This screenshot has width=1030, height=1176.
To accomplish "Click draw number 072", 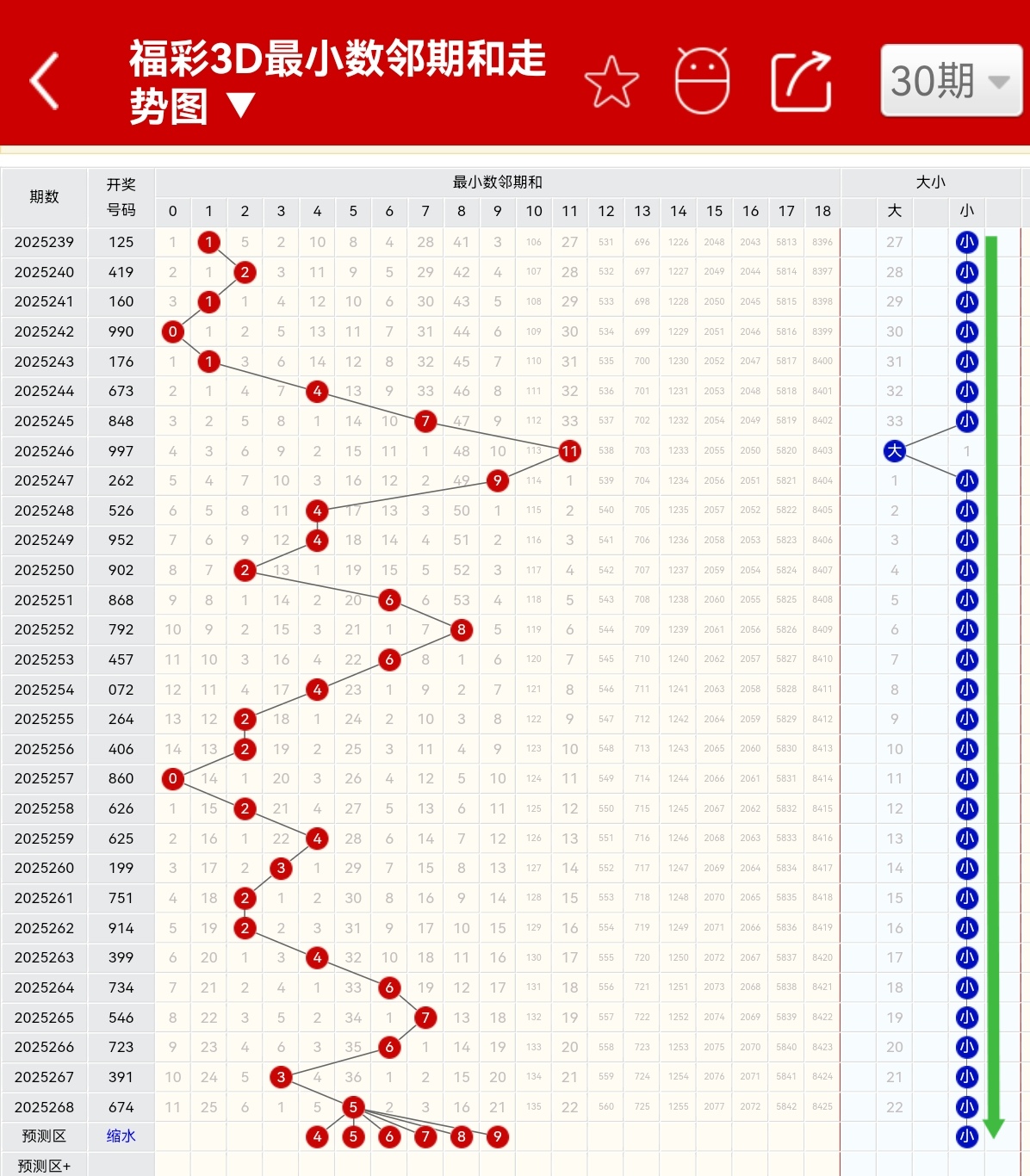I will 121,690.
